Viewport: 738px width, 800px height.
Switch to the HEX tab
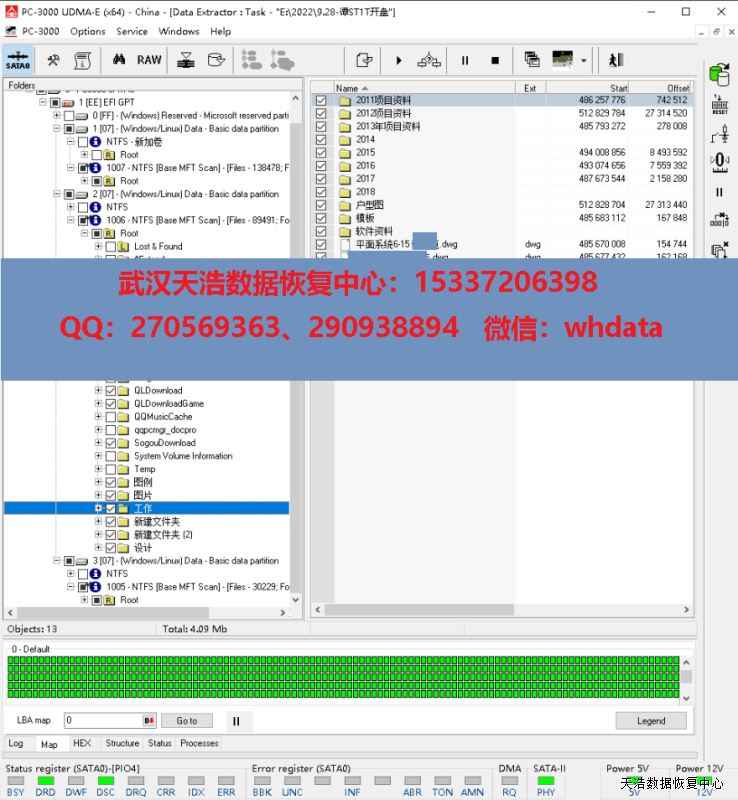tap(82, 743)
